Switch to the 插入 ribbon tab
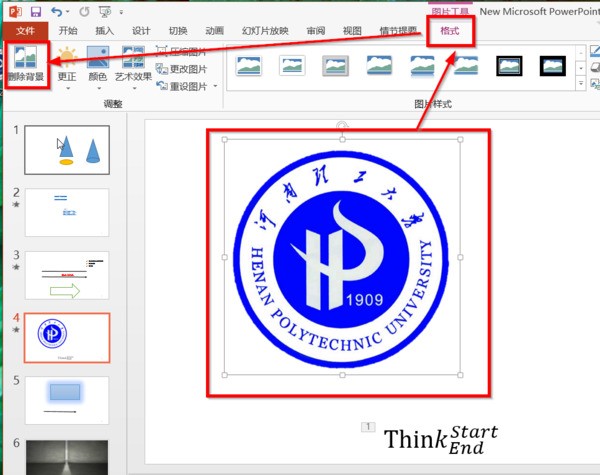 [x=104, y=31]
